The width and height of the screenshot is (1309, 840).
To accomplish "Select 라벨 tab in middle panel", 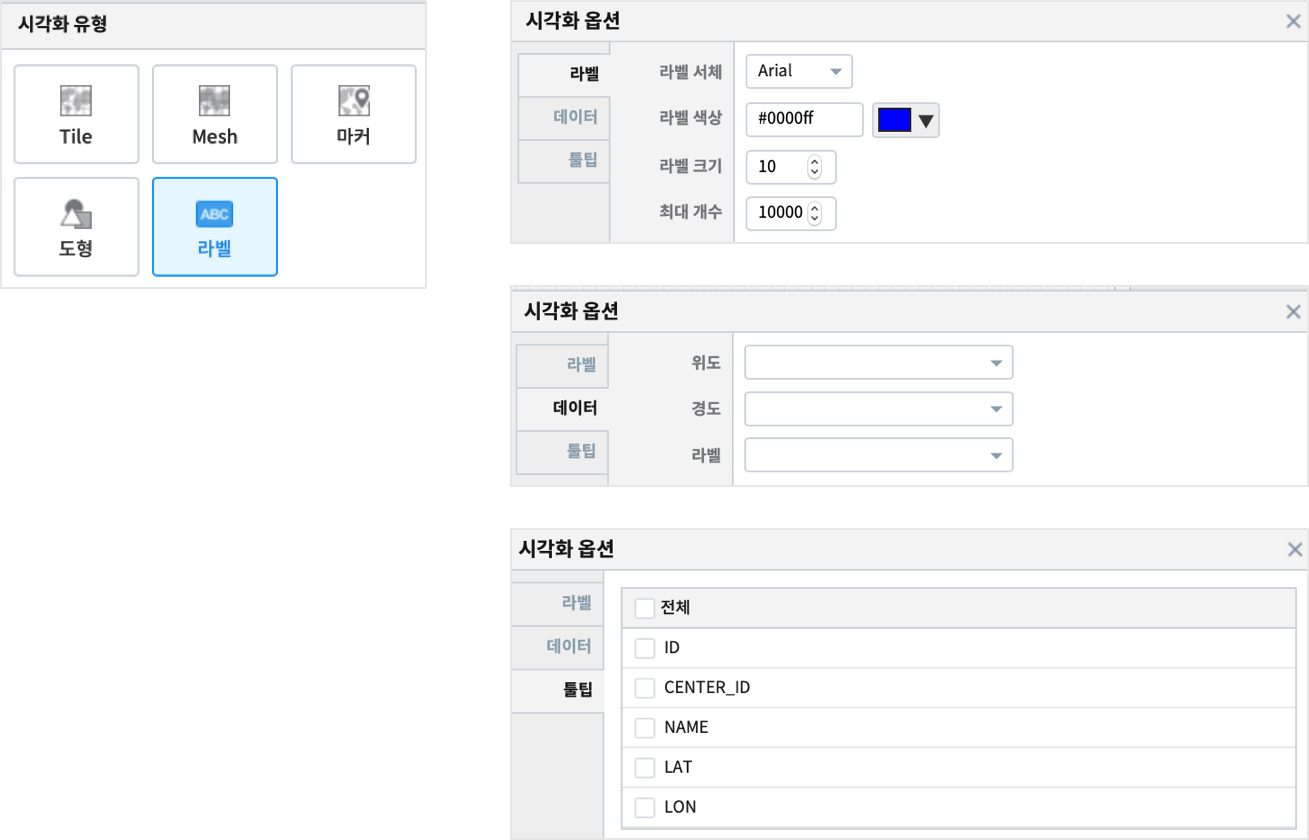I will (562, 366).
